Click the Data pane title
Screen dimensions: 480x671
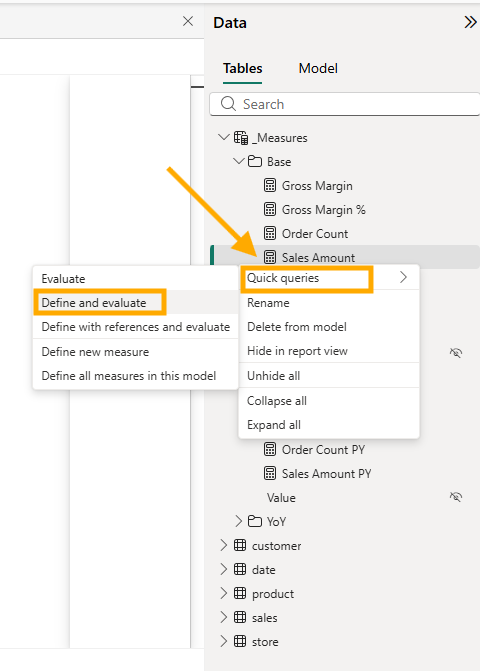[x=230, y=23]
